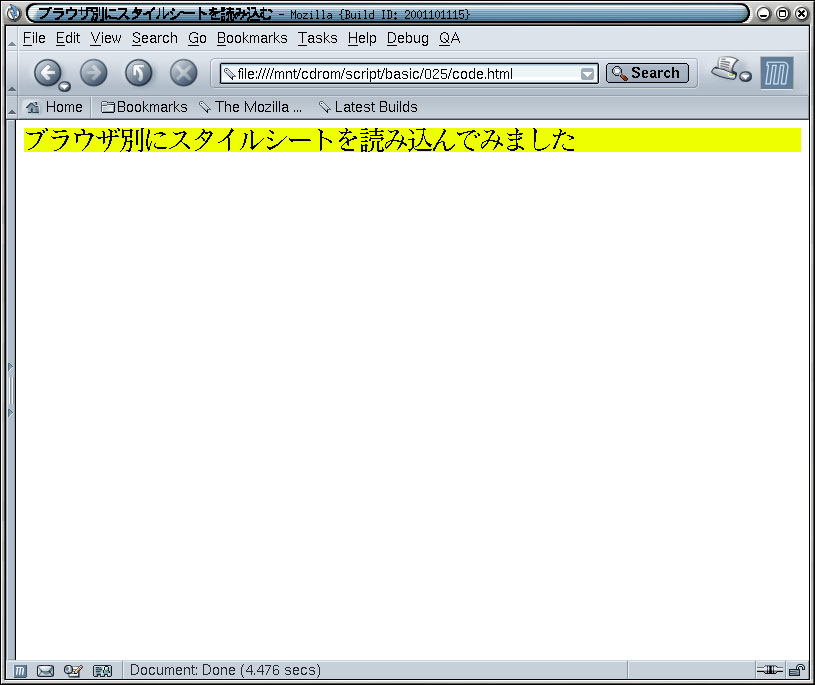Open Composer from the status bar icon
The height and width of the screenshot is (685, 815).
point(73,670)
